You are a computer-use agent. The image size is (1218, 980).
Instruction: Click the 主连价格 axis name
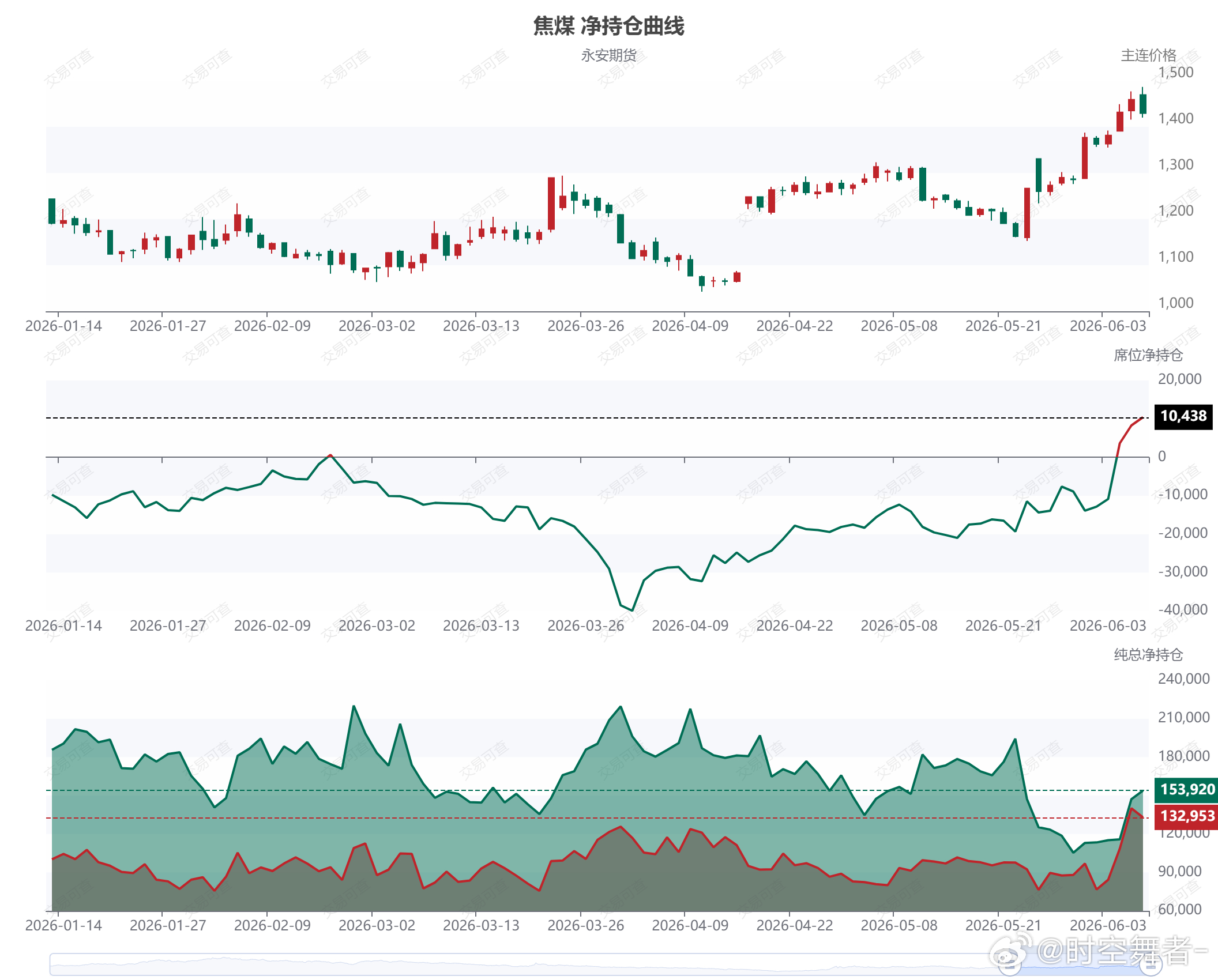click(1148, 55)
